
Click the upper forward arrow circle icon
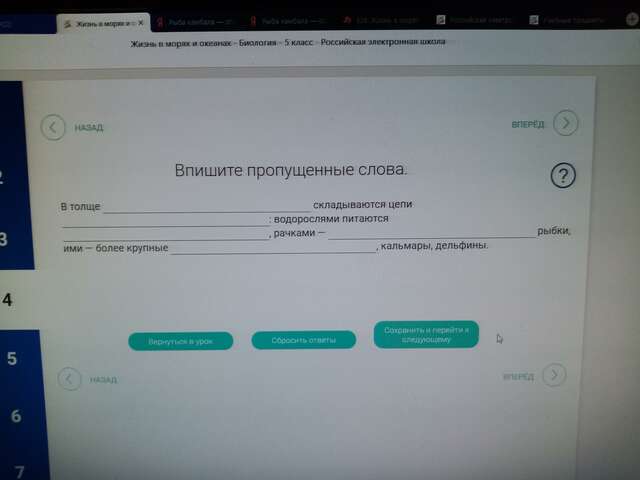(x=566, y=122)
